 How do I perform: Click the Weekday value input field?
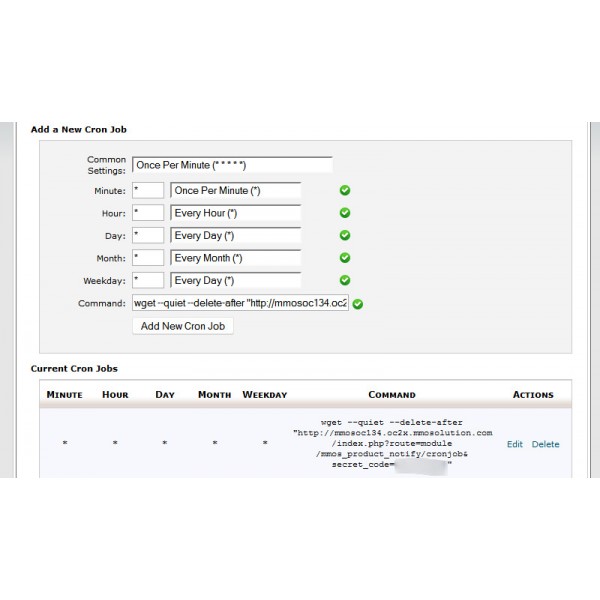click(x=148, y=280)
